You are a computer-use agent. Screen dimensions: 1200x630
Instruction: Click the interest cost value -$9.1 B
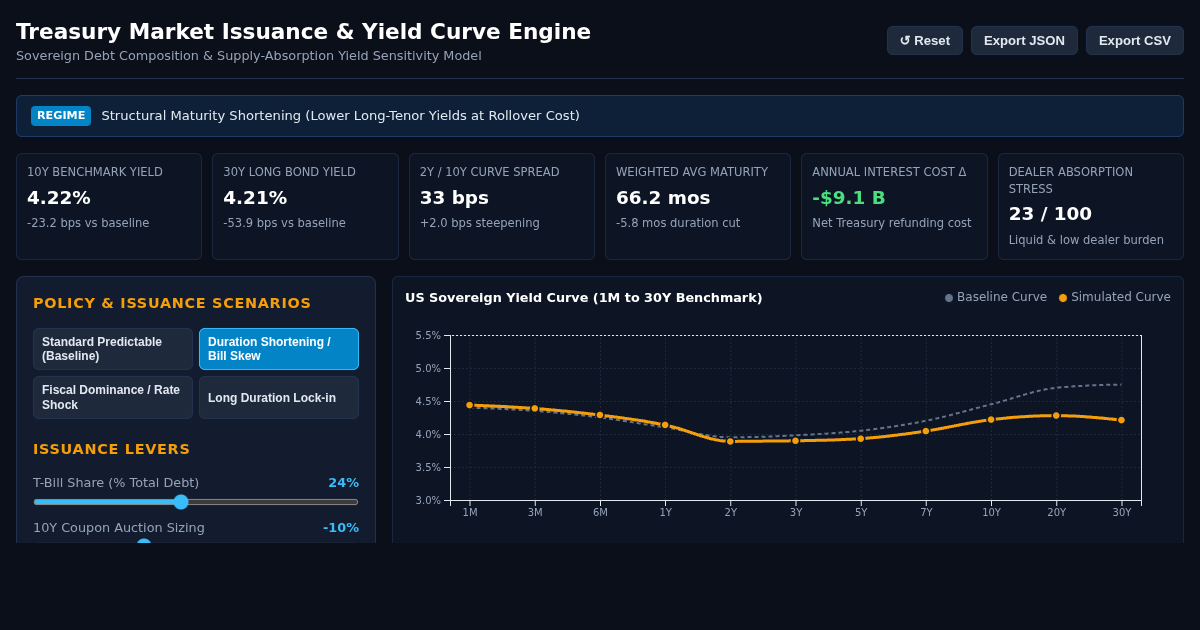pos(849,198)
